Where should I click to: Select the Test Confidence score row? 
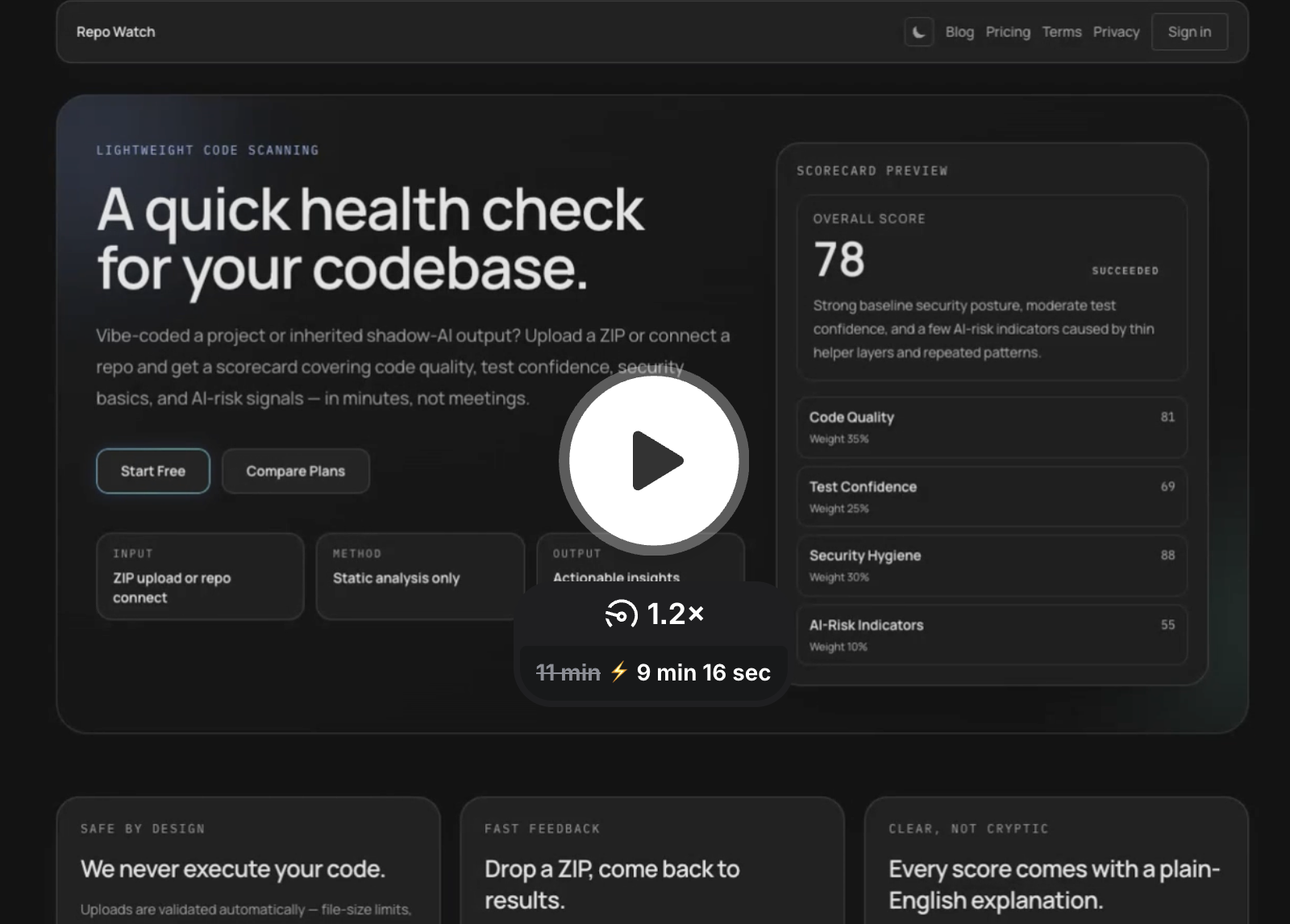tap(992, 497)
